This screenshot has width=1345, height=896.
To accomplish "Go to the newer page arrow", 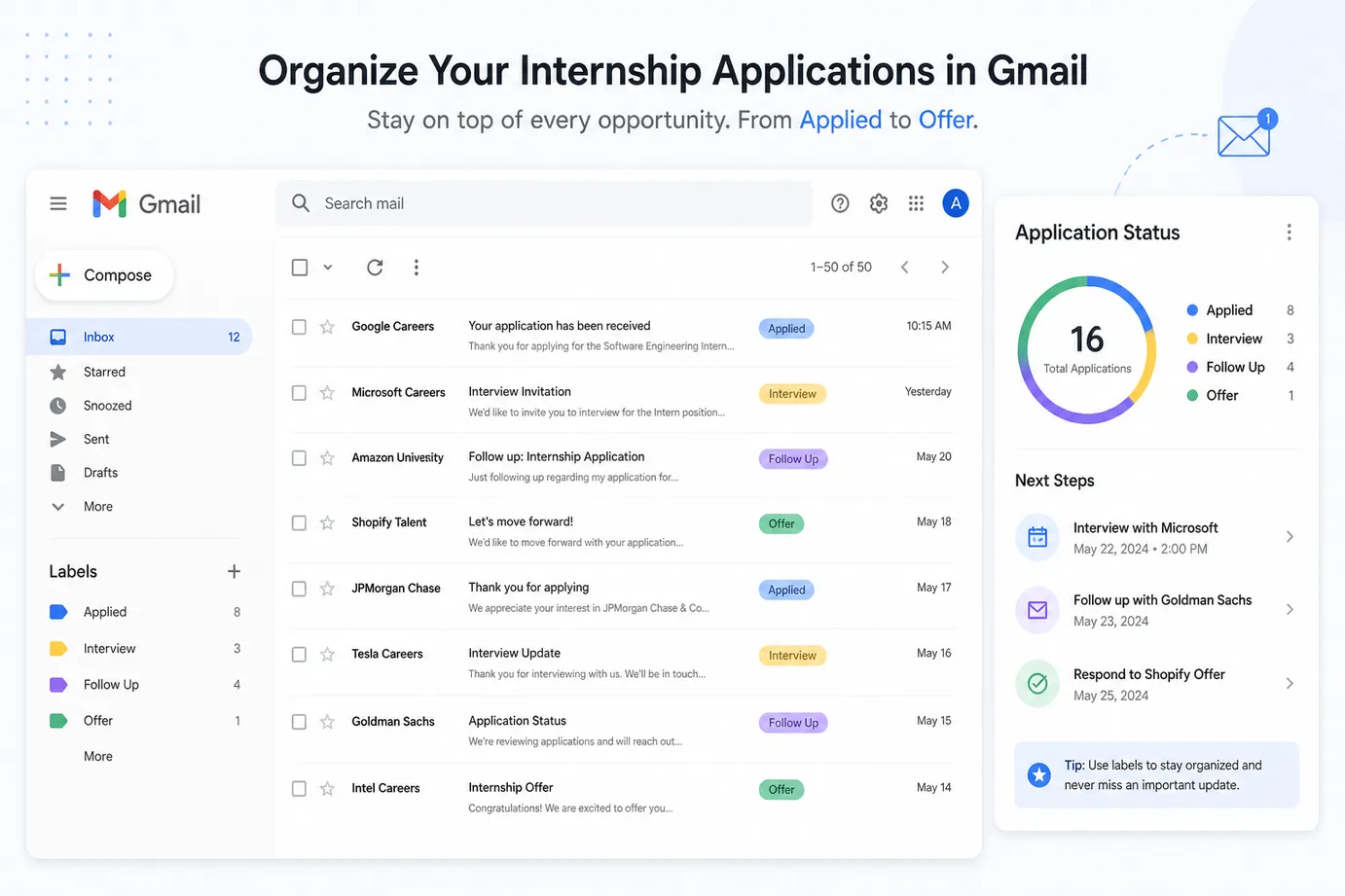I will coord(905,267).
